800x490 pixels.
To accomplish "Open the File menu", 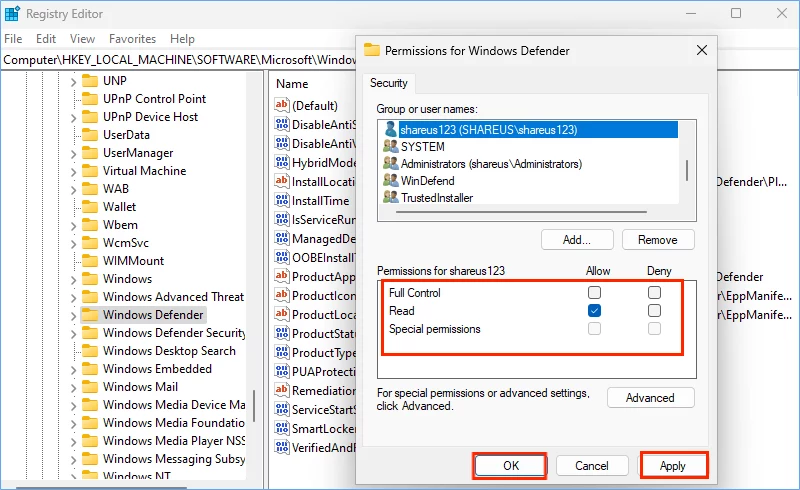I will point(13,39).
